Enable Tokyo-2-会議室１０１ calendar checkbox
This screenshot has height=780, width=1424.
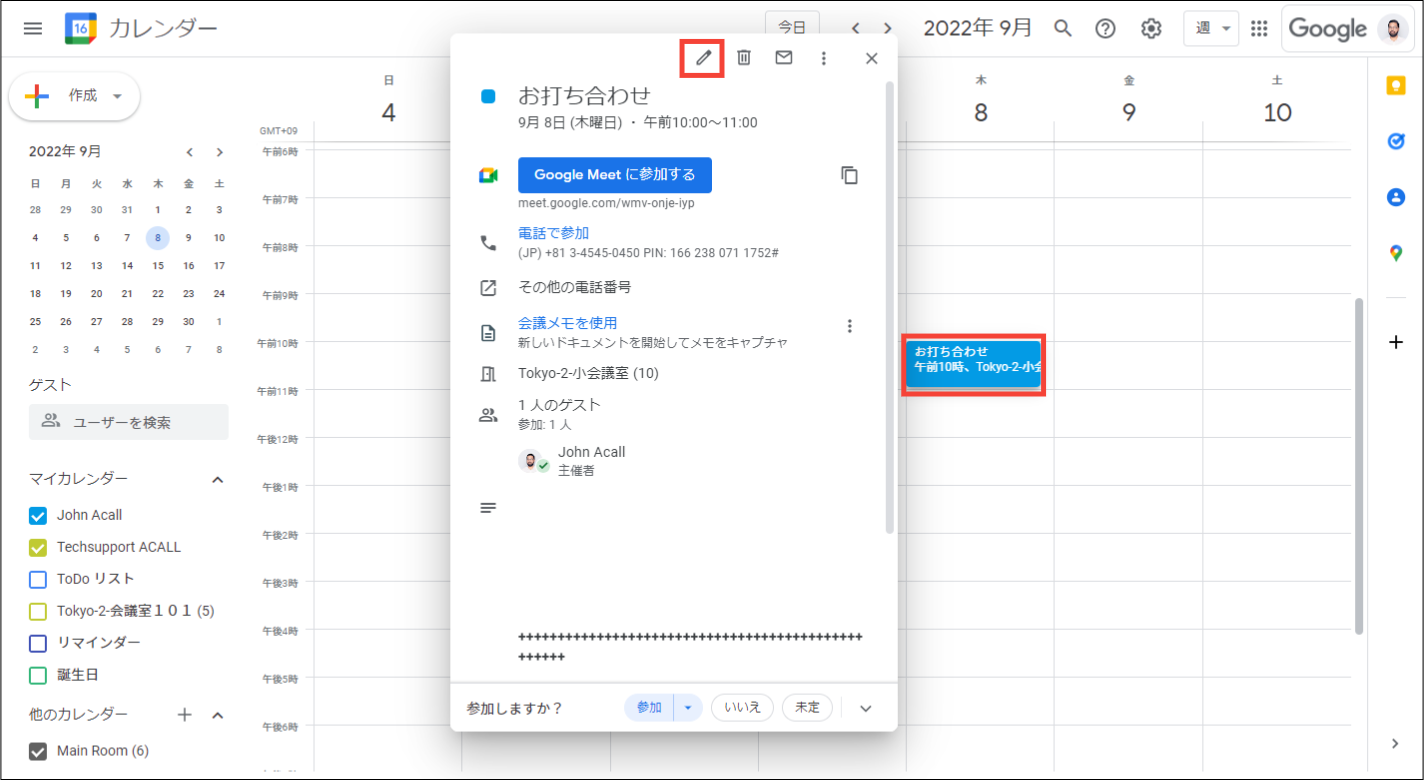pyautogui.click(x=38, y=611)
